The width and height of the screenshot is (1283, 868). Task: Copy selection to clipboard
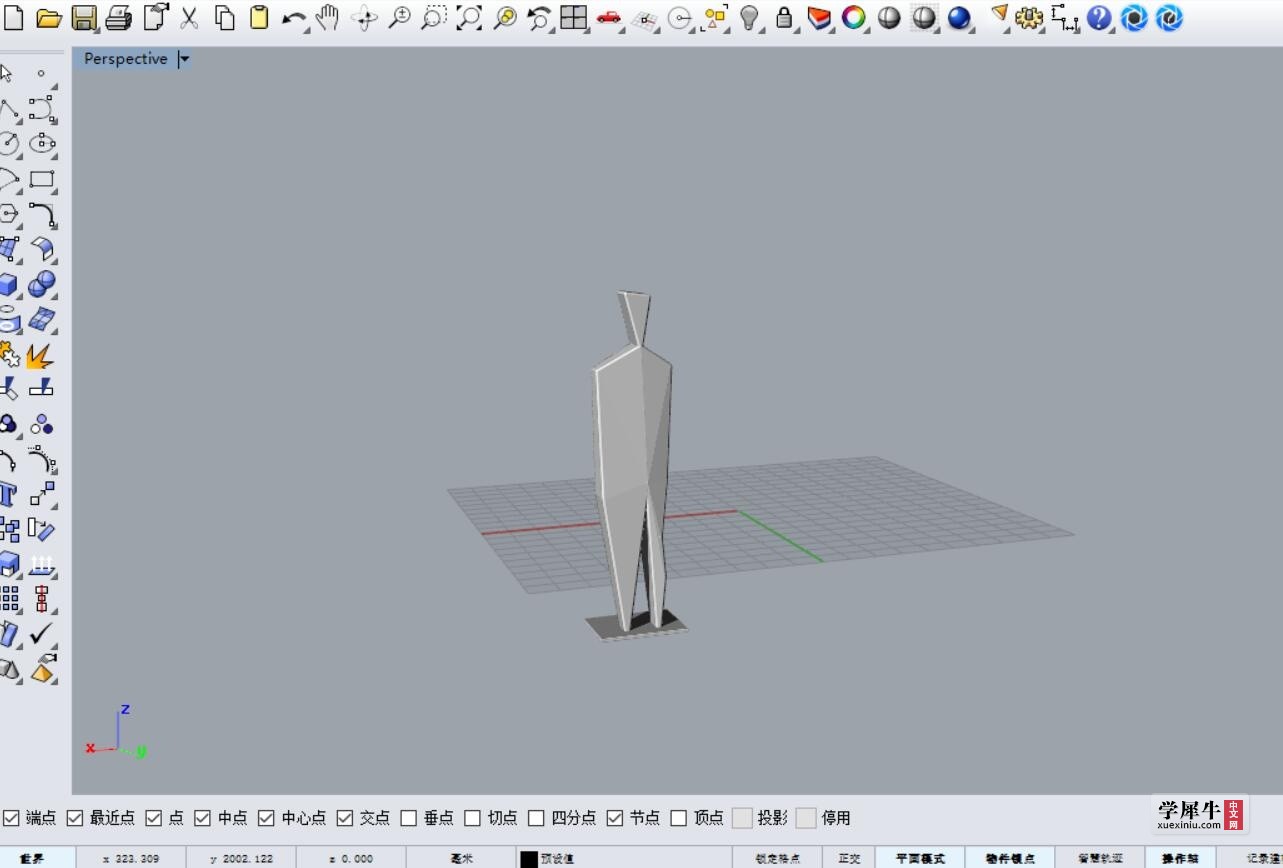[225, 18]
